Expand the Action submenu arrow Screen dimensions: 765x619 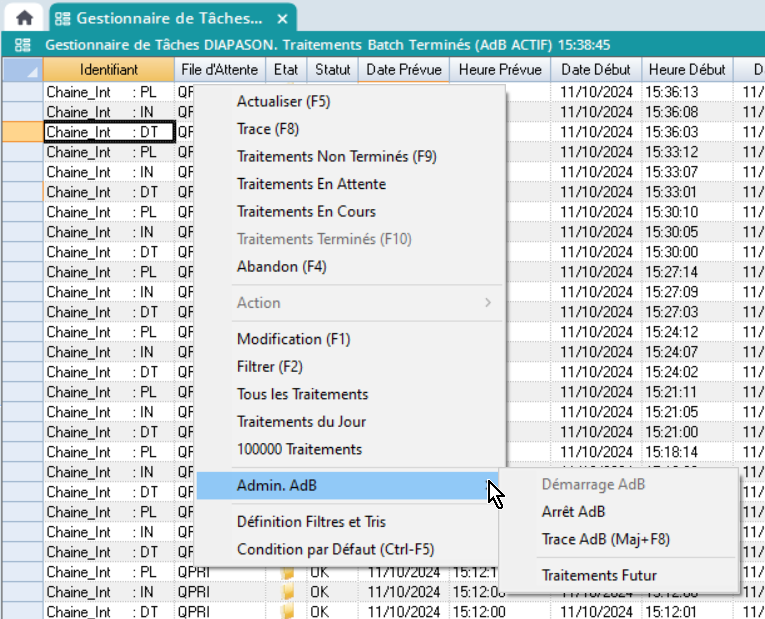(488, 303)
